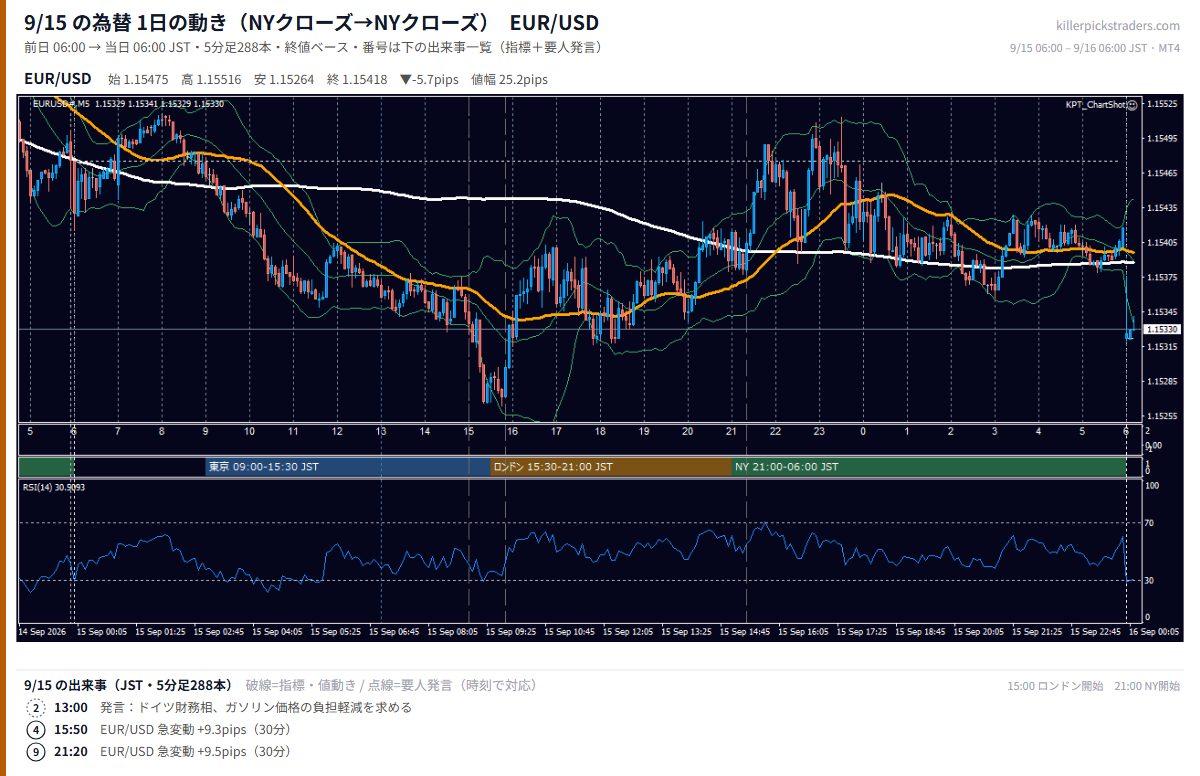Click the hour 18 label on the time axis
1200x776 pixels.
(x=600, y=431)
